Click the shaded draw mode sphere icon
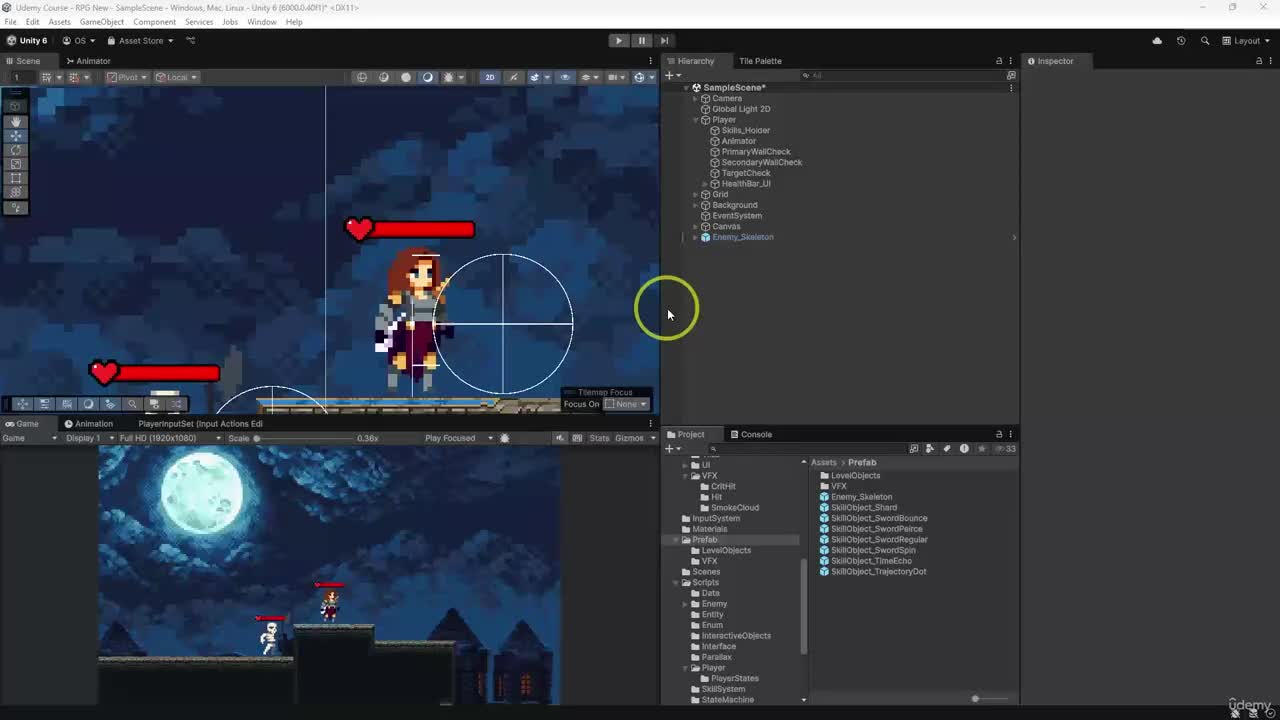The image size is (1280, 720). [x=406, y=77]
